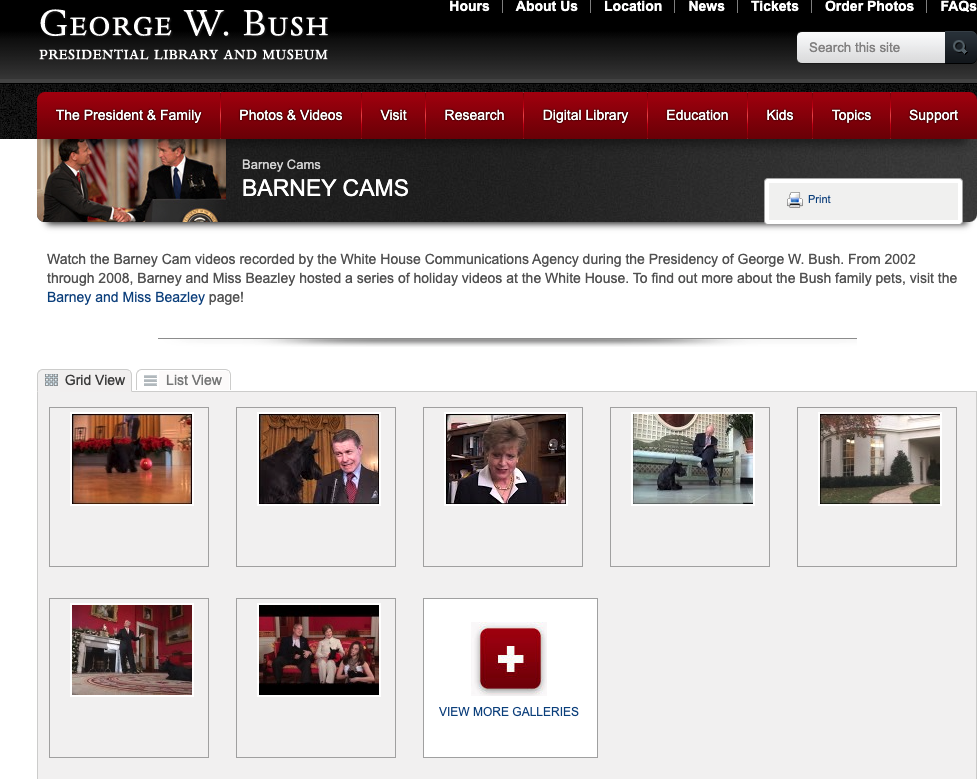The image size is (977, 779).
Task: Click the search magnifier icon
Action: [960, 47]
